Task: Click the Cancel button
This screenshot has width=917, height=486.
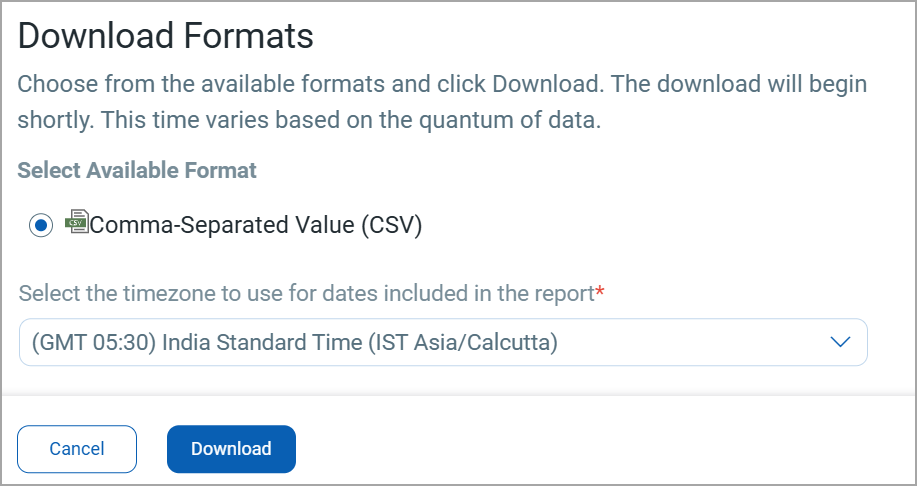Action: 77,449
